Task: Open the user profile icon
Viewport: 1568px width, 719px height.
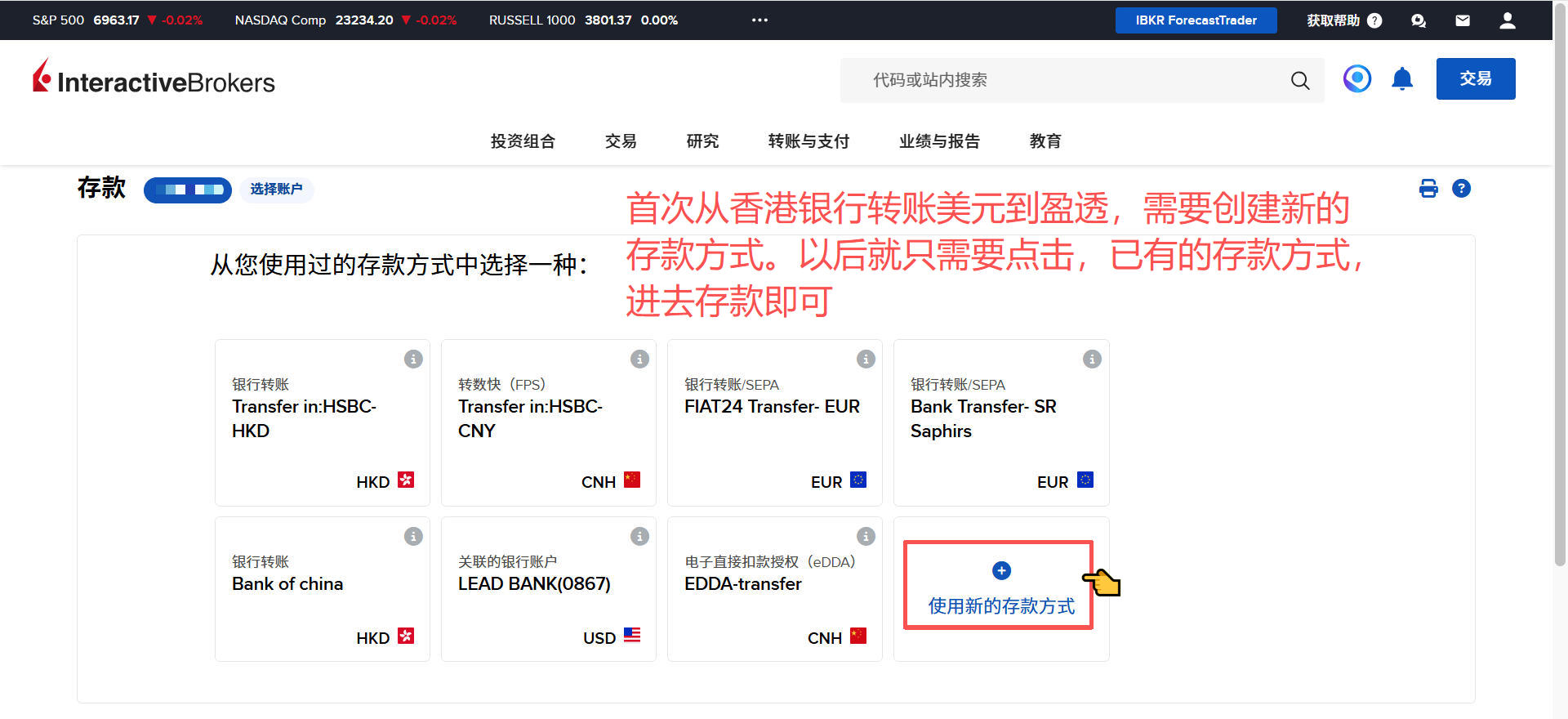Action: coord(1508,20)
